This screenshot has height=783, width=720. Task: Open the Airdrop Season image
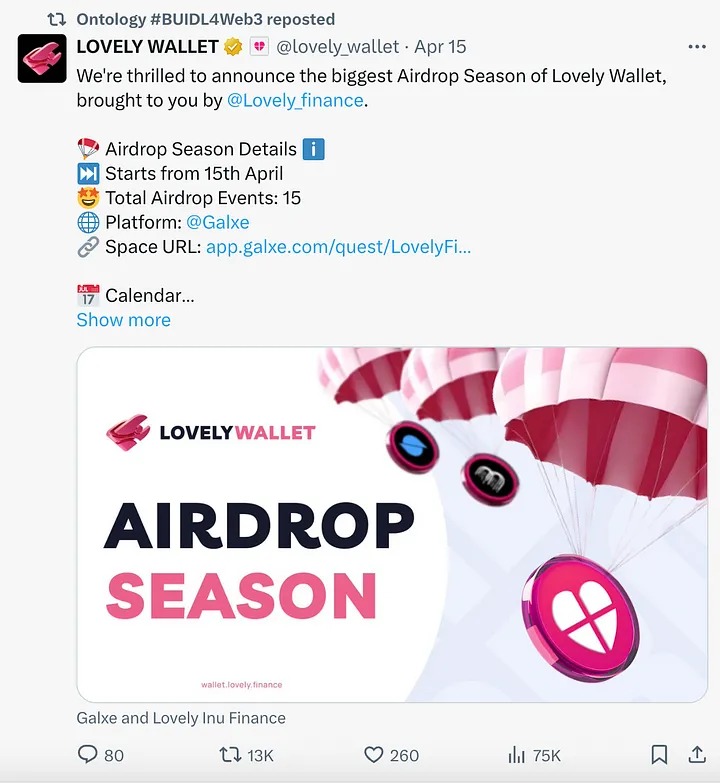tap(392, 524)
